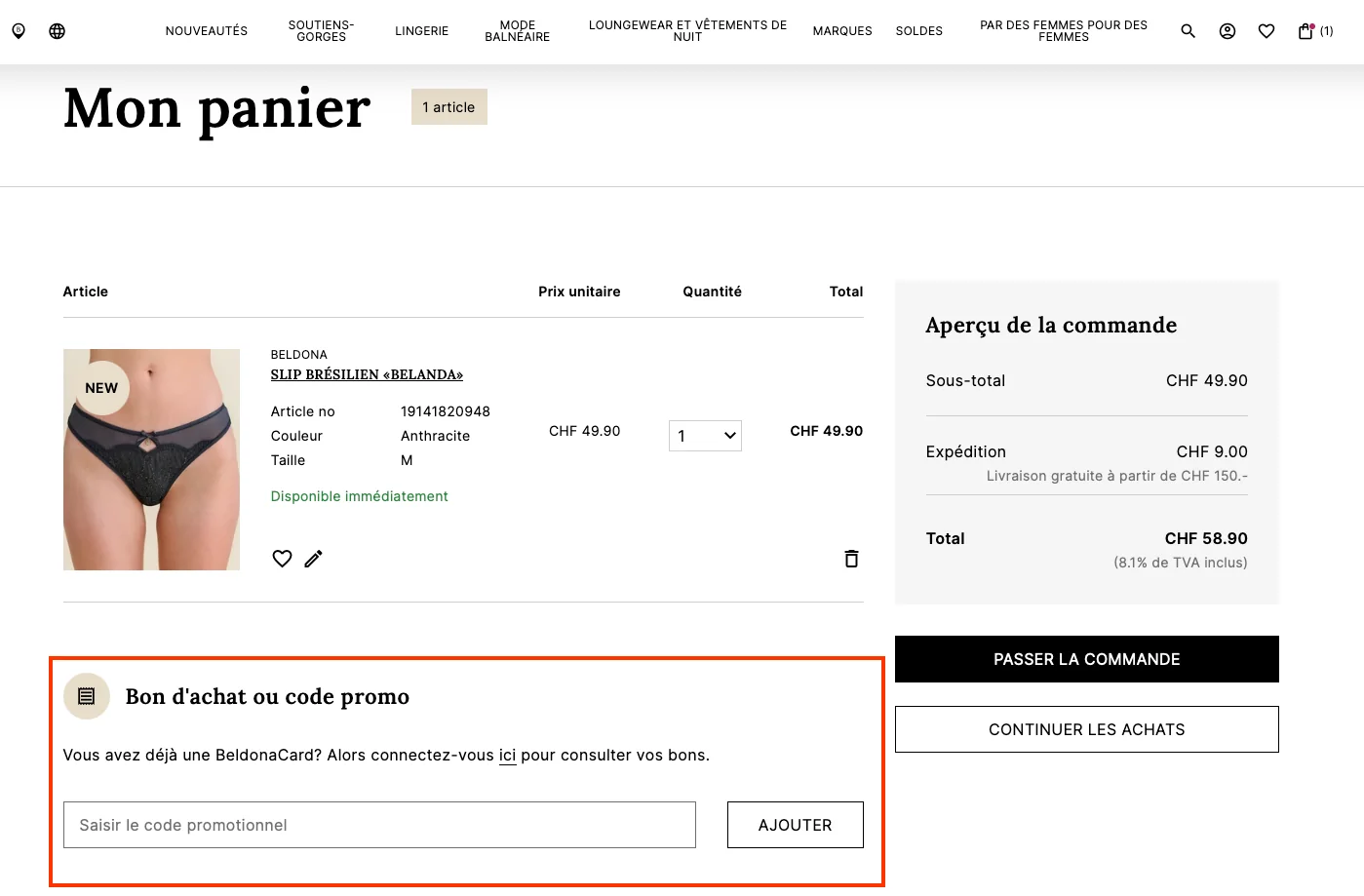Open the LINGERIE menu item
1364x896 pixels.
point(421,30)
